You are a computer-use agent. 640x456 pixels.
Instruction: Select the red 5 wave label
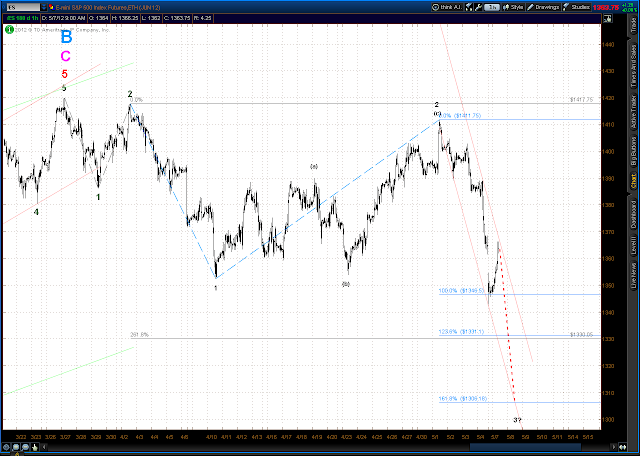[64, 74]
